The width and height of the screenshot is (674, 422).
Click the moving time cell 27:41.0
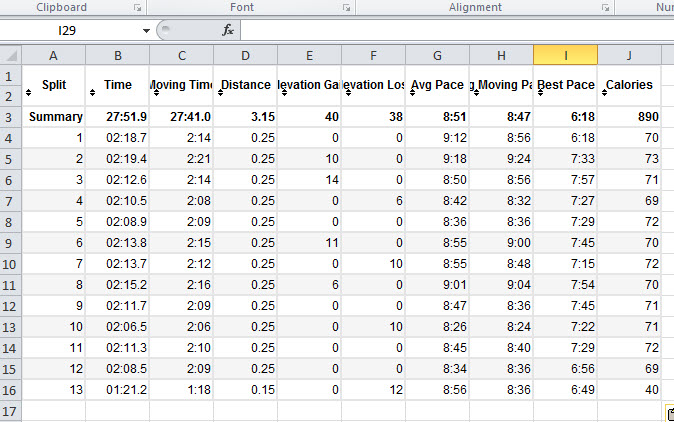(x=181, y=116)
